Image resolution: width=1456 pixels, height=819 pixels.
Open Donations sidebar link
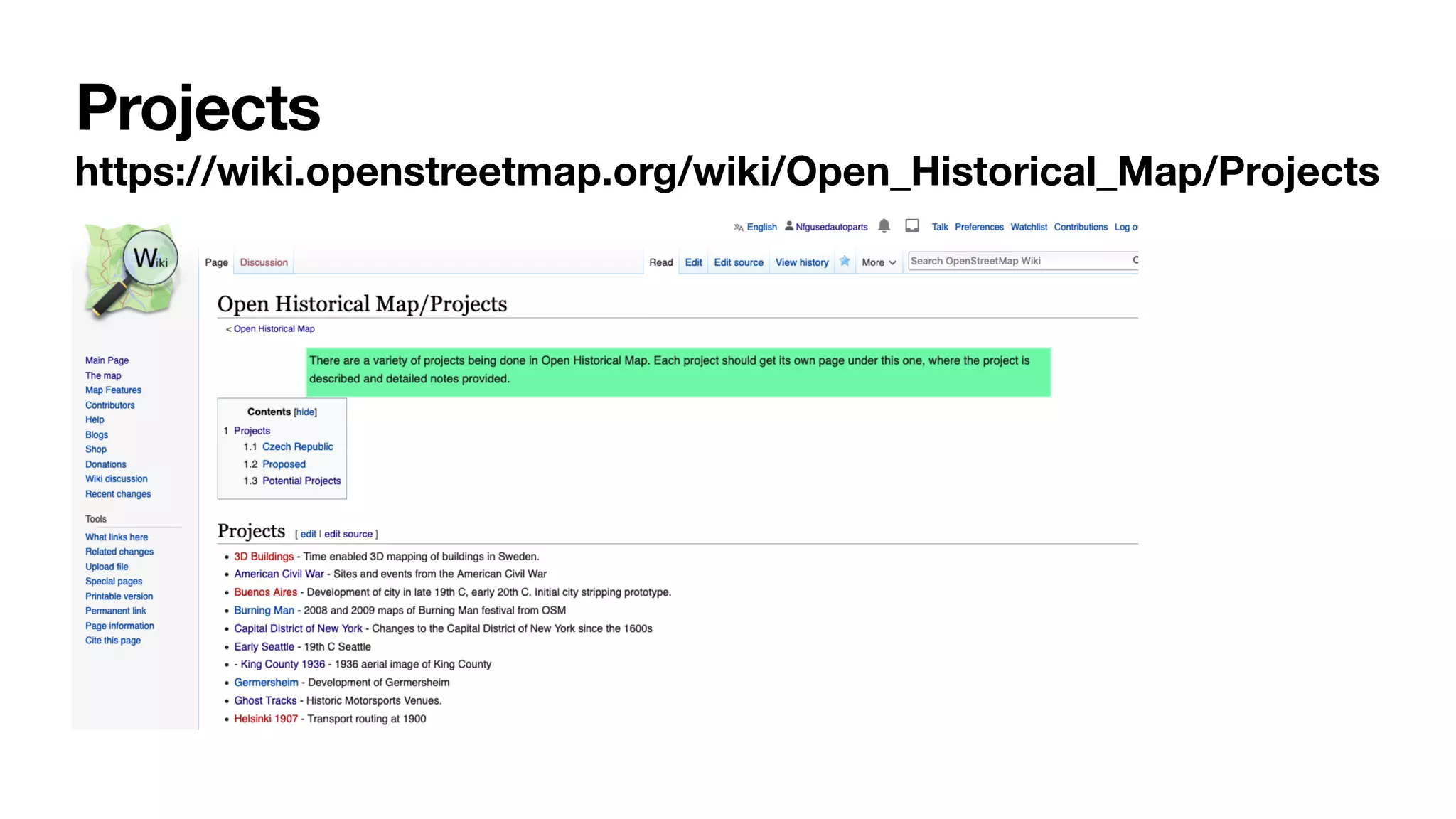coord(105,464)
